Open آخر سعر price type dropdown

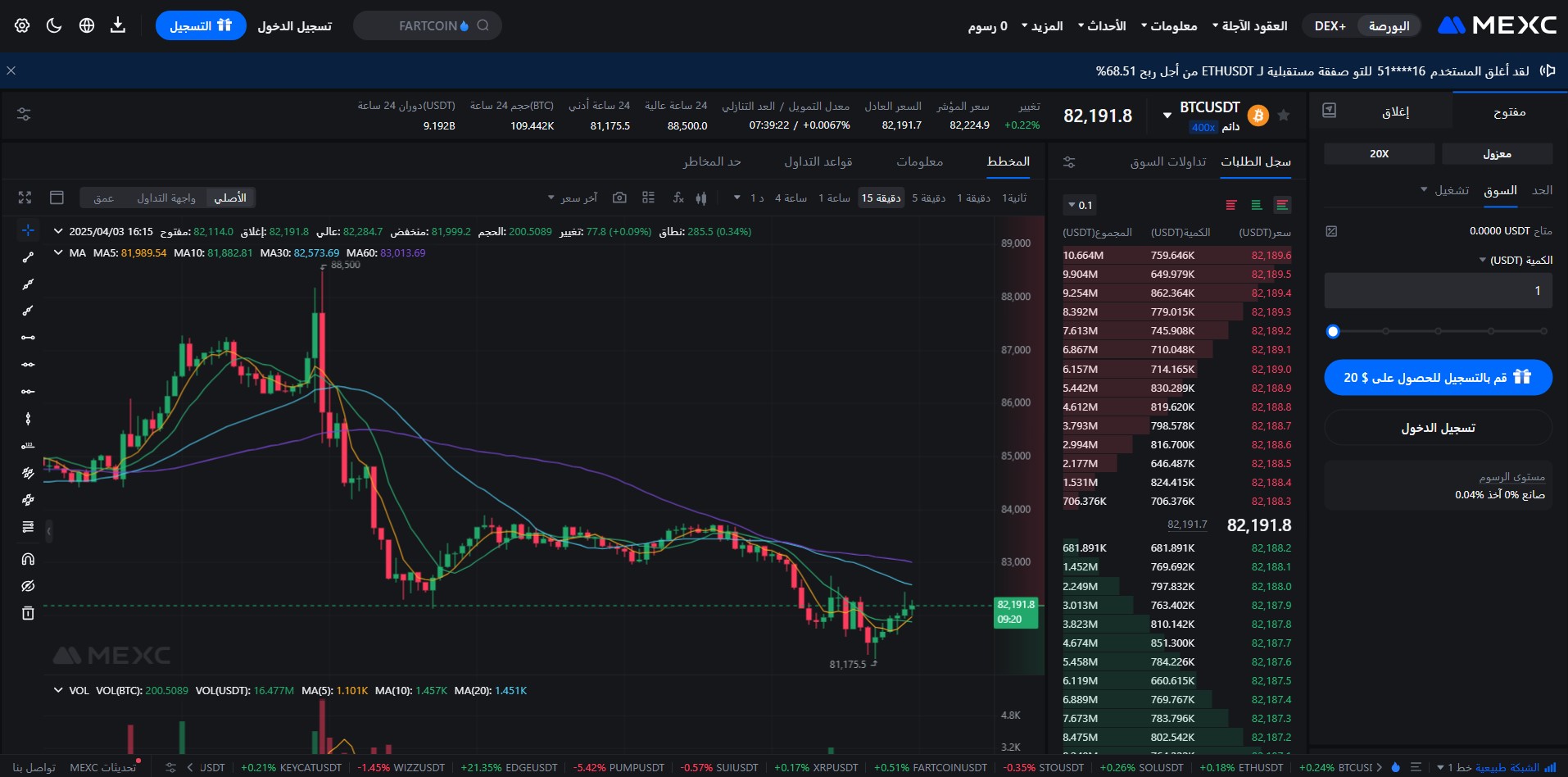573,198
